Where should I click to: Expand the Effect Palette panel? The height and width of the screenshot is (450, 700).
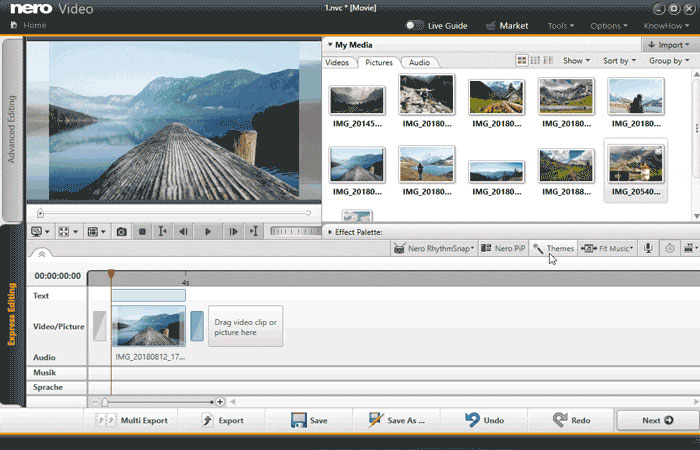click(330, 232)
